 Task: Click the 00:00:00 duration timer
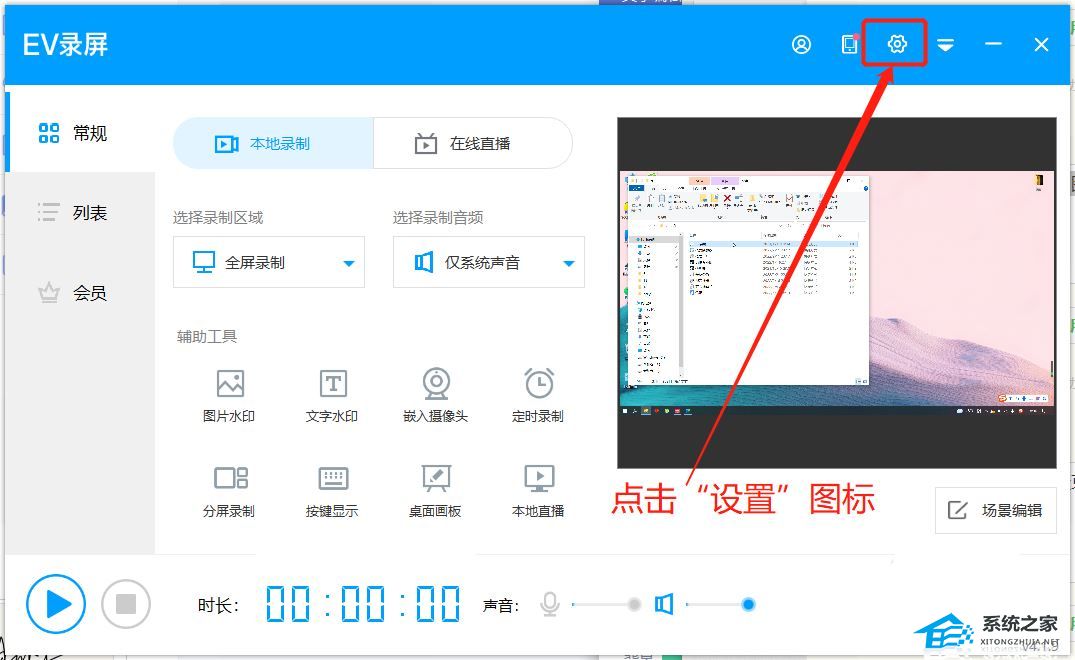(363, 604)
